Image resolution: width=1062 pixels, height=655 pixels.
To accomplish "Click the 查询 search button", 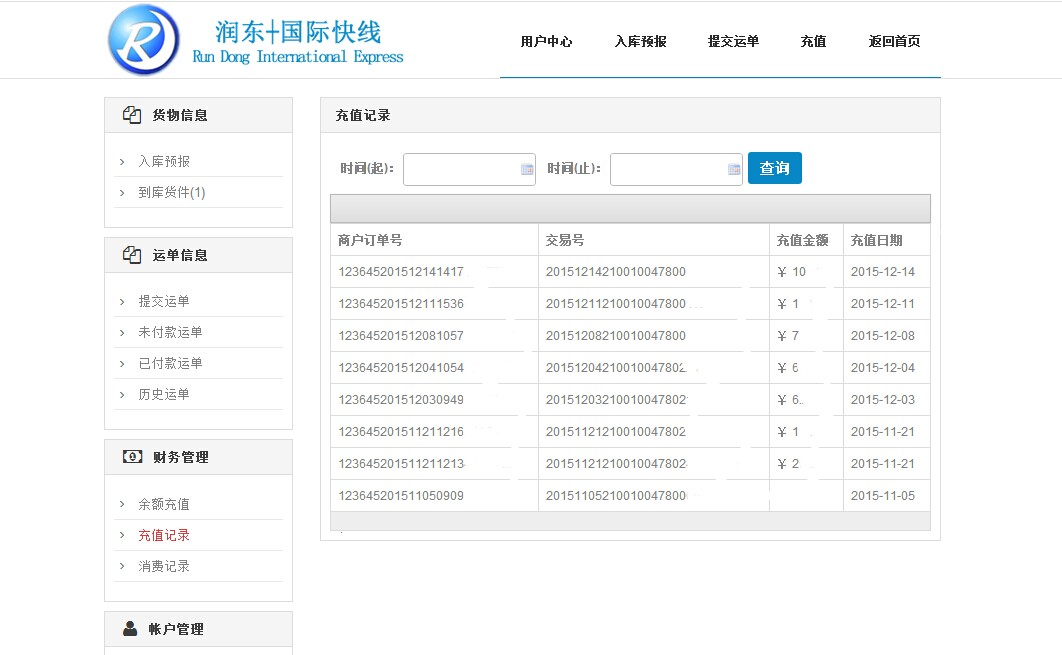I will [775, 168].
